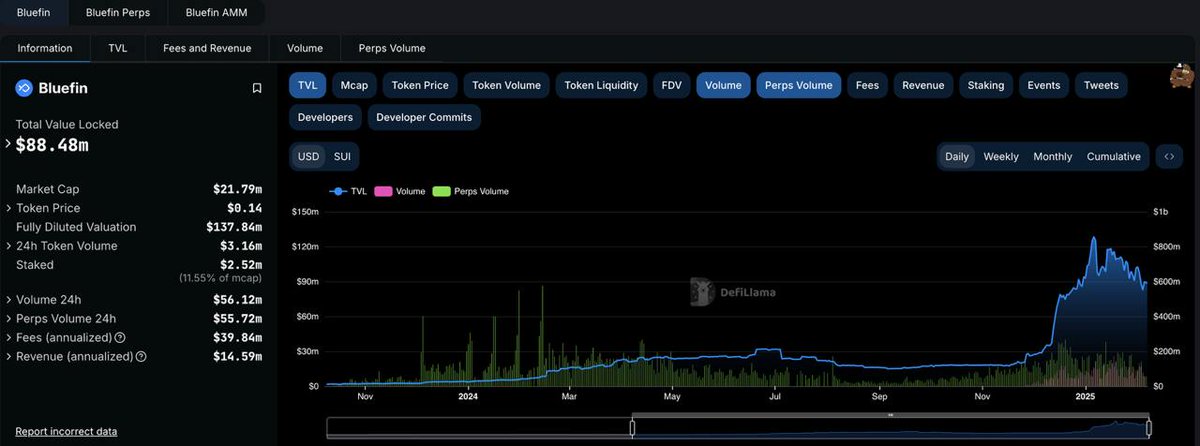The image size is (1200, 446).
Task: Click the bookmark icon next to Bluefin
Action: [x=257, y=88]
